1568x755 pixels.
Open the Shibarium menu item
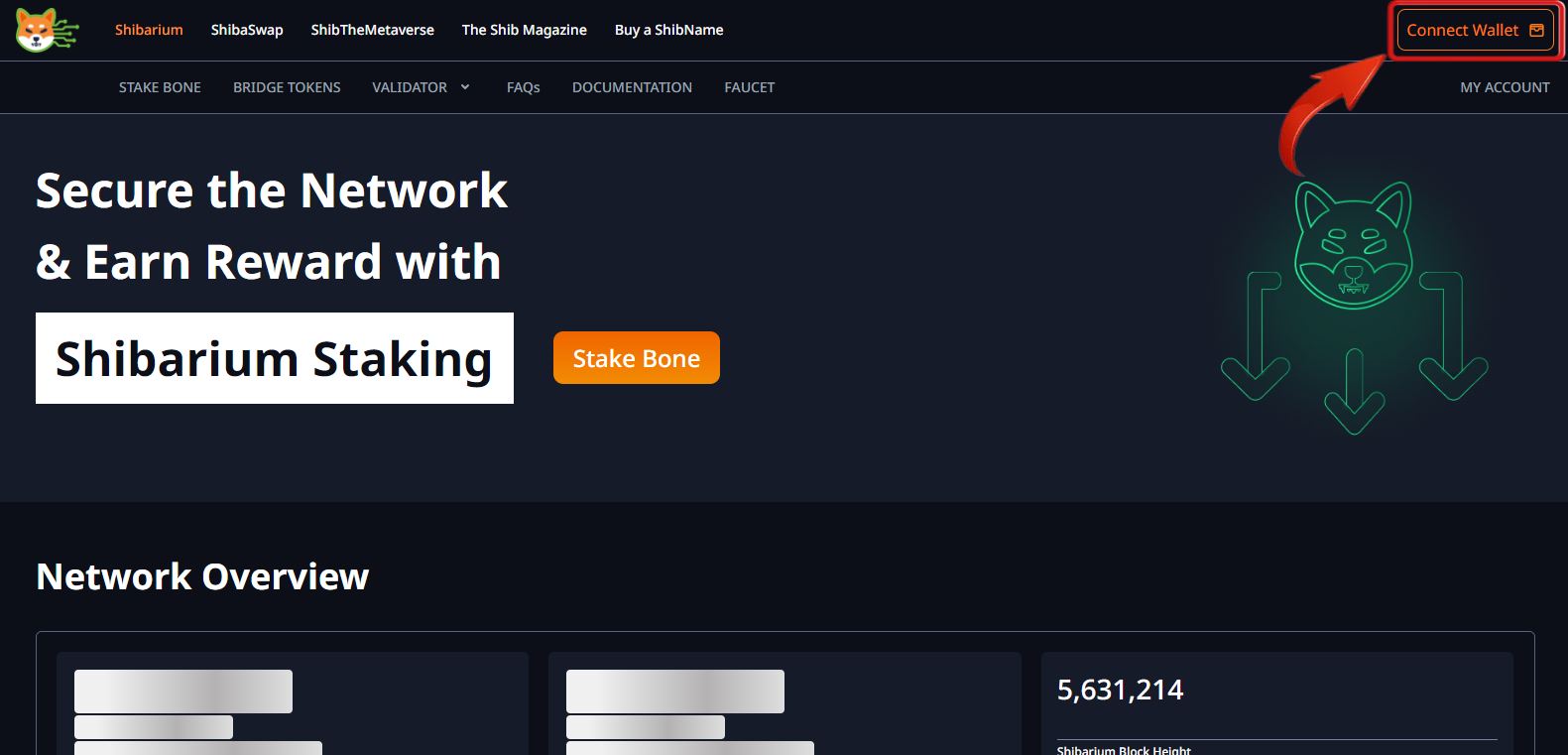[149, 30]
